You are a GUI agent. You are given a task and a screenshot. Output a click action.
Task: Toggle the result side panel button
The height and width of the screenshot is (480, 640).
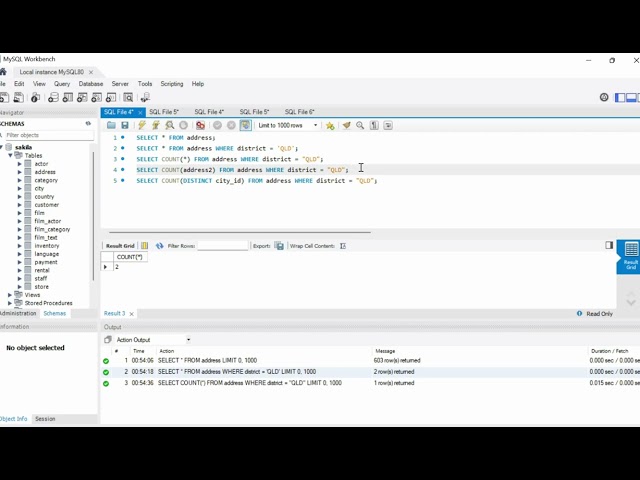[x=609, y=245]
